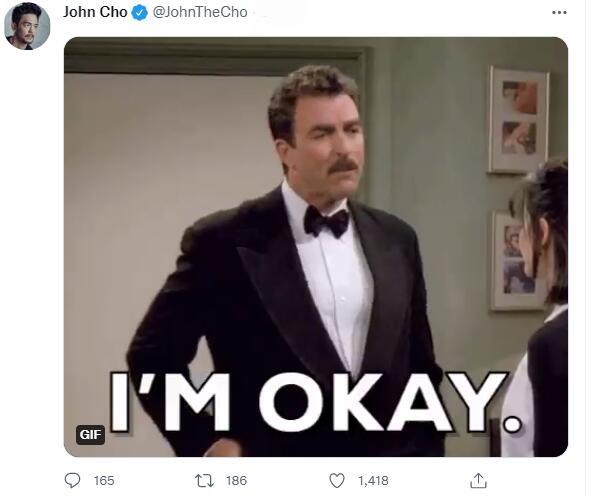This screenshot has width=592, height=496.
Task: Click the "I'M OKAY." caption text
Action: pos(315,402)
